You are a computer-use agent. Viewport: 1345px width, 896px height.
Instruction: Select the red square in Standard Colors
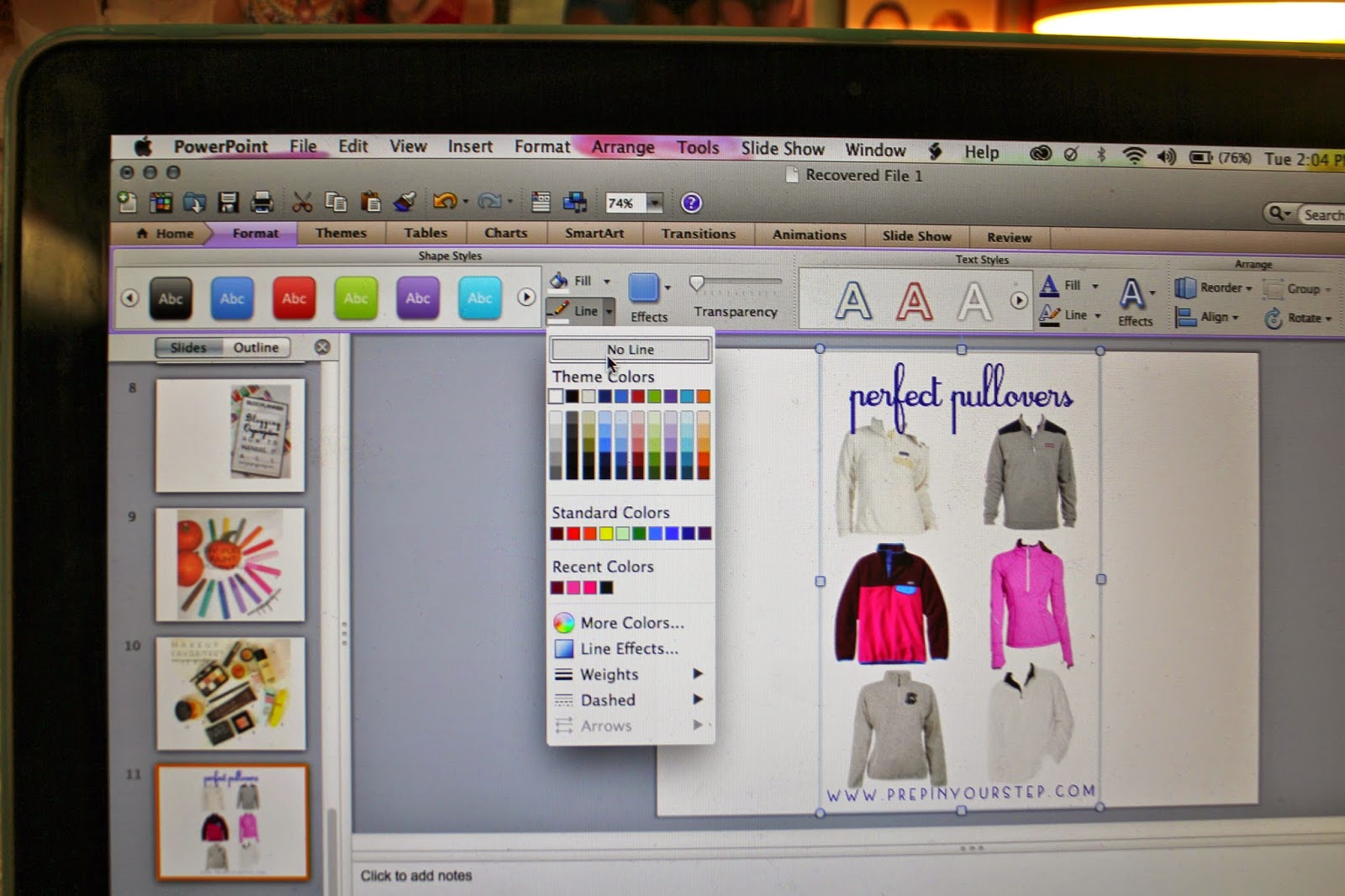click(571, 532)
